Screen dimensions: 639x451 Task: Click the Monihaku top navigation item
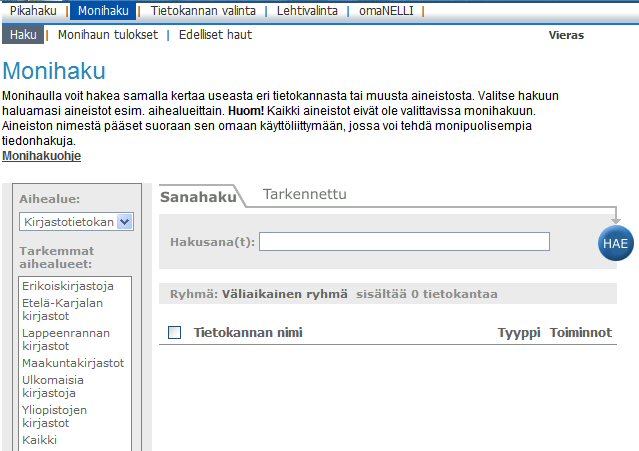pyautogui.click(x=101, y=11)
